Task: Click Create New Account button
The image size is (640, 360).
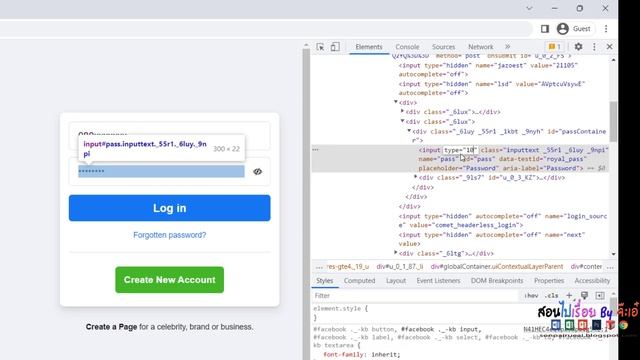Action: point(169,280)
